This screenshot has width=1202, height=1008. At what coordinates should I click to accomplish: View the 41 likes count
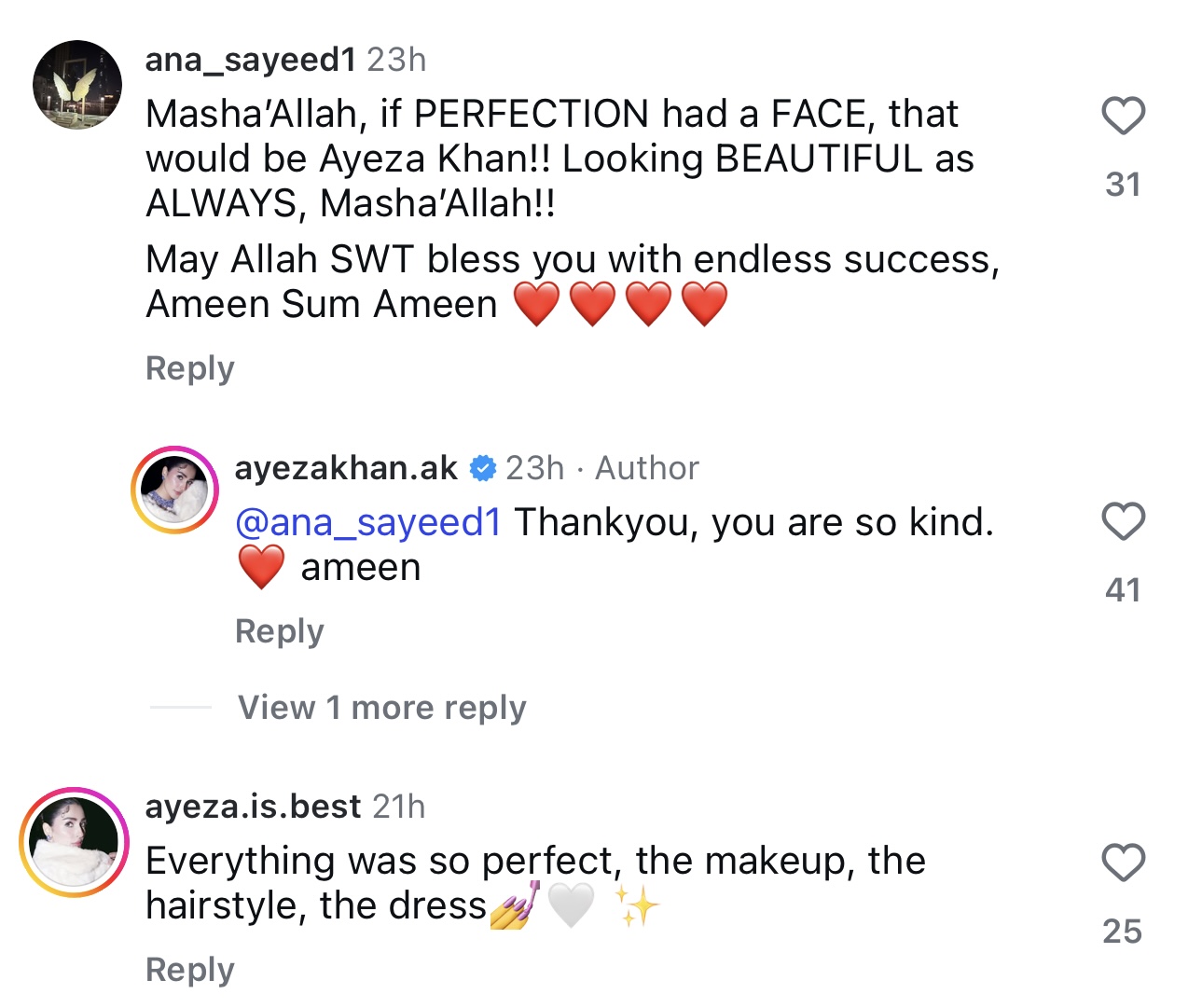click(1123, 590)
